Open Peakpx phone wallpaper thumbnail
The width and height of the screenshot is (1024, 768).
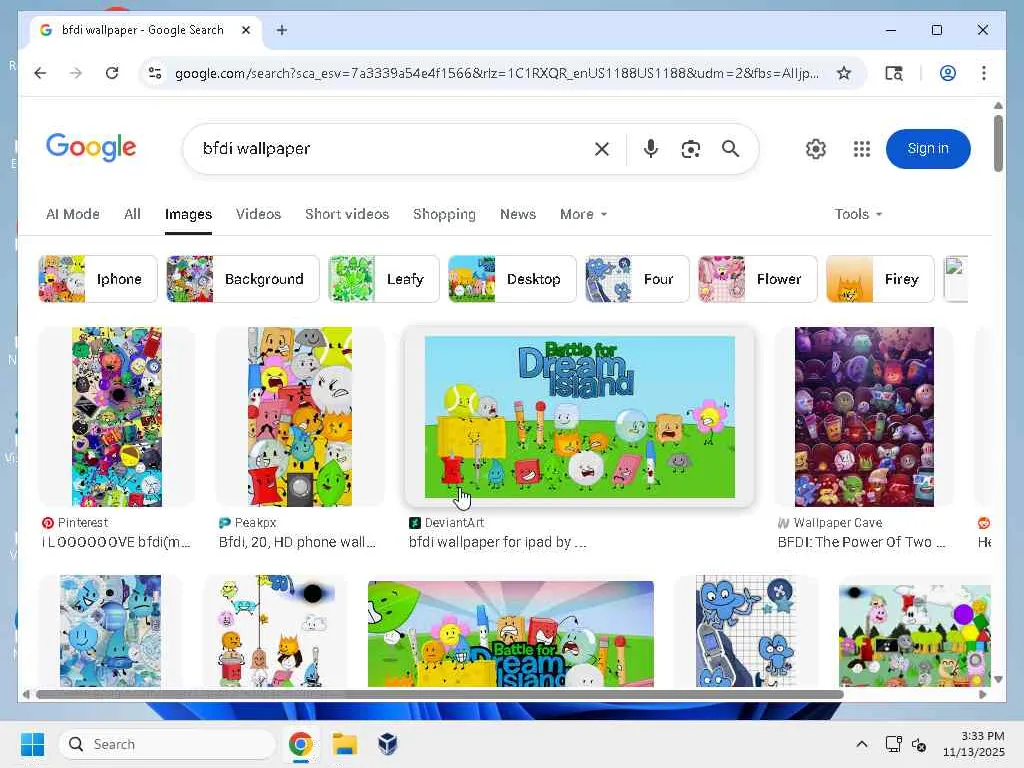[300, 417]
